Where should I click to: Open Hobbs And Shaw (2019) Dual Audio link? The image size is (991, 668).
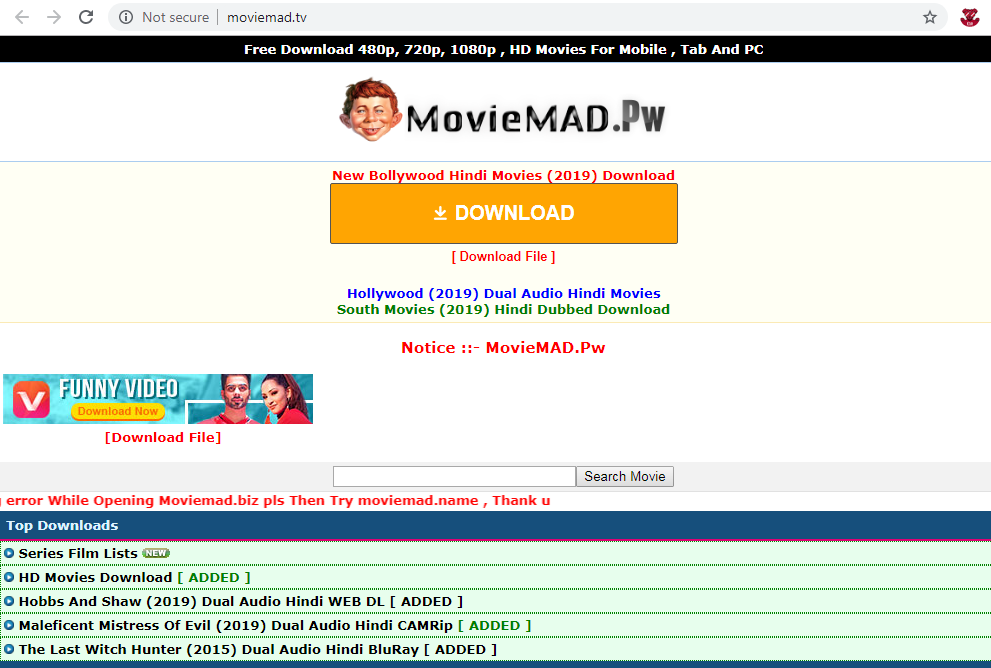241,602
